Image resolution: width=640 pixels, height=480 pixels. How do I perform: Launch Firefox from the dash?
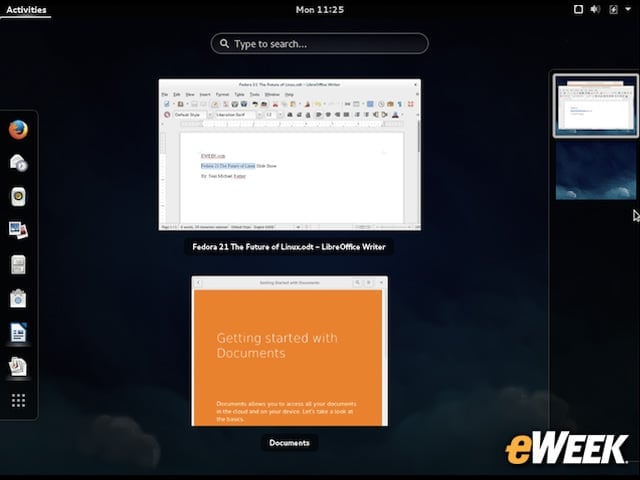(18, 130)
